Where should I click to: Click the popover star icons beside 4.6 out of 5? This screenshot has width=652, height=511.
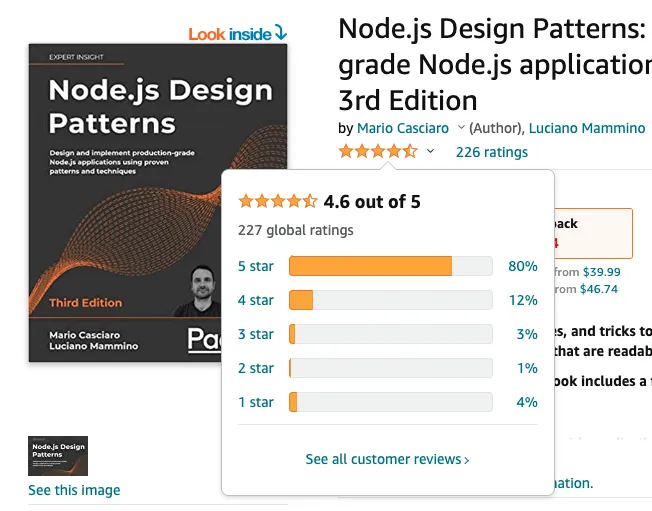click(278, 201)
